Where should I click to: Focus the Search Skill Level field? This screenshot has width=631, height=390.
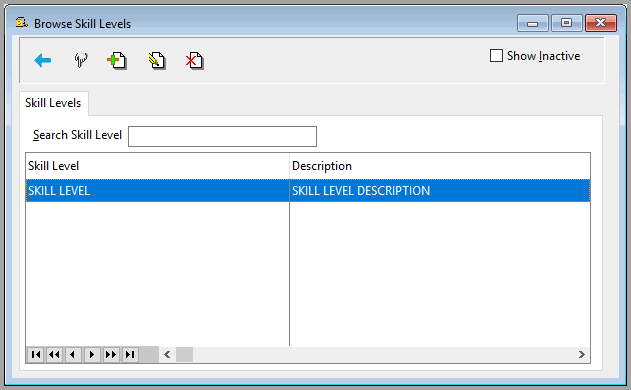pos(223,136)
